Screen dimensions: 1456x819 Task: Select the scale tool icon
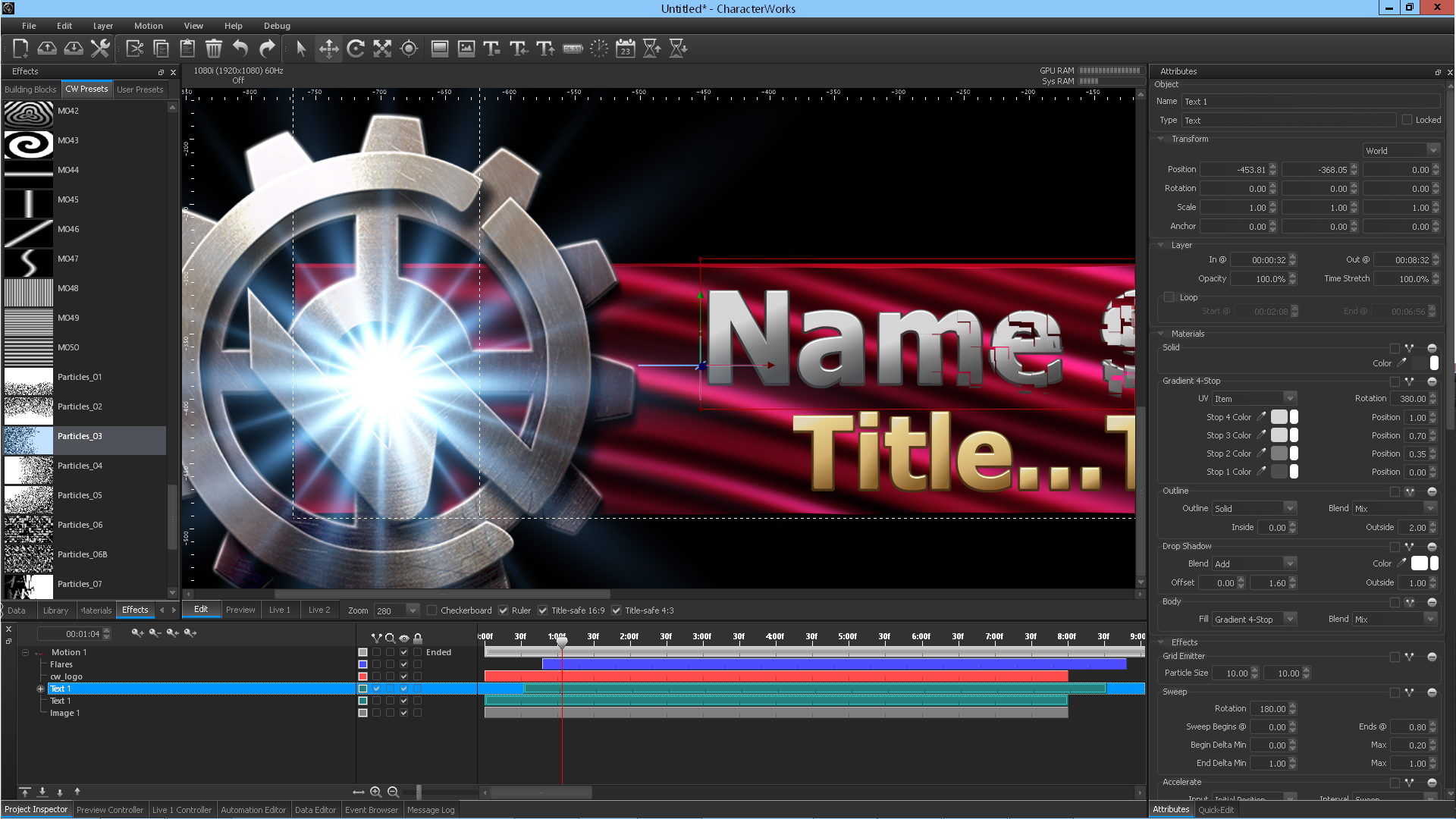click(382, 49)
